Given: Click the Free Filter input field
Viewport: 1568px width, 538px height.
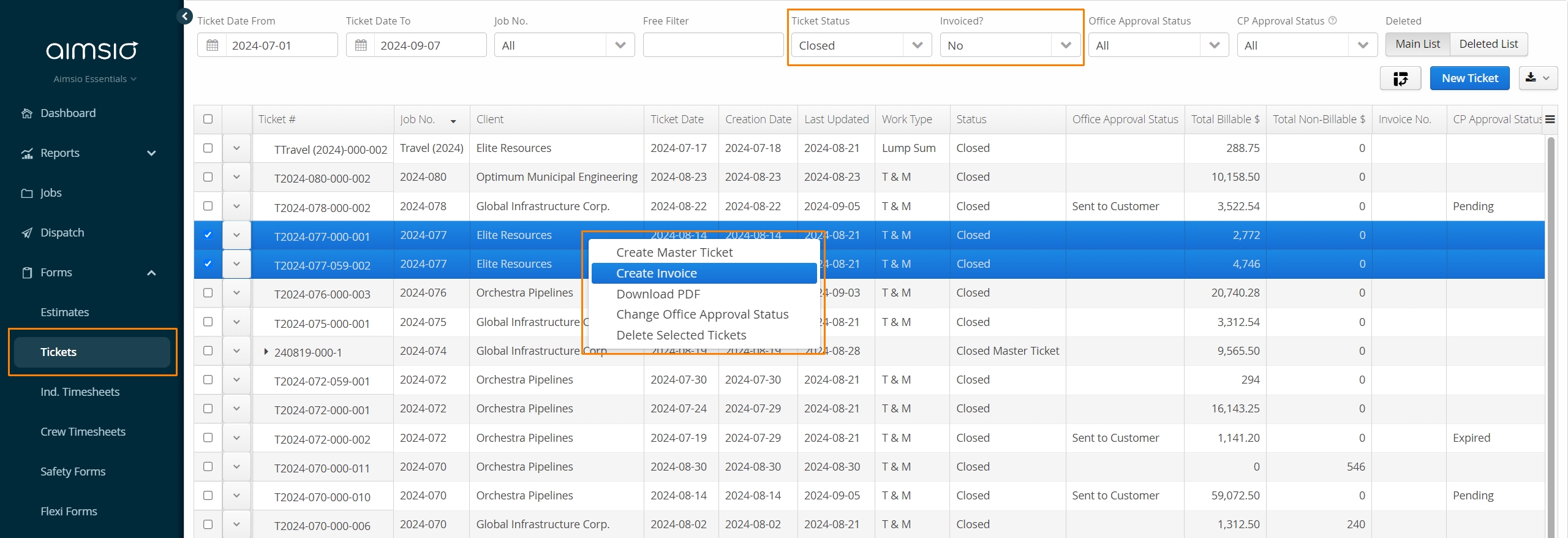Looking at the screenshot, I should coord(713,45).
